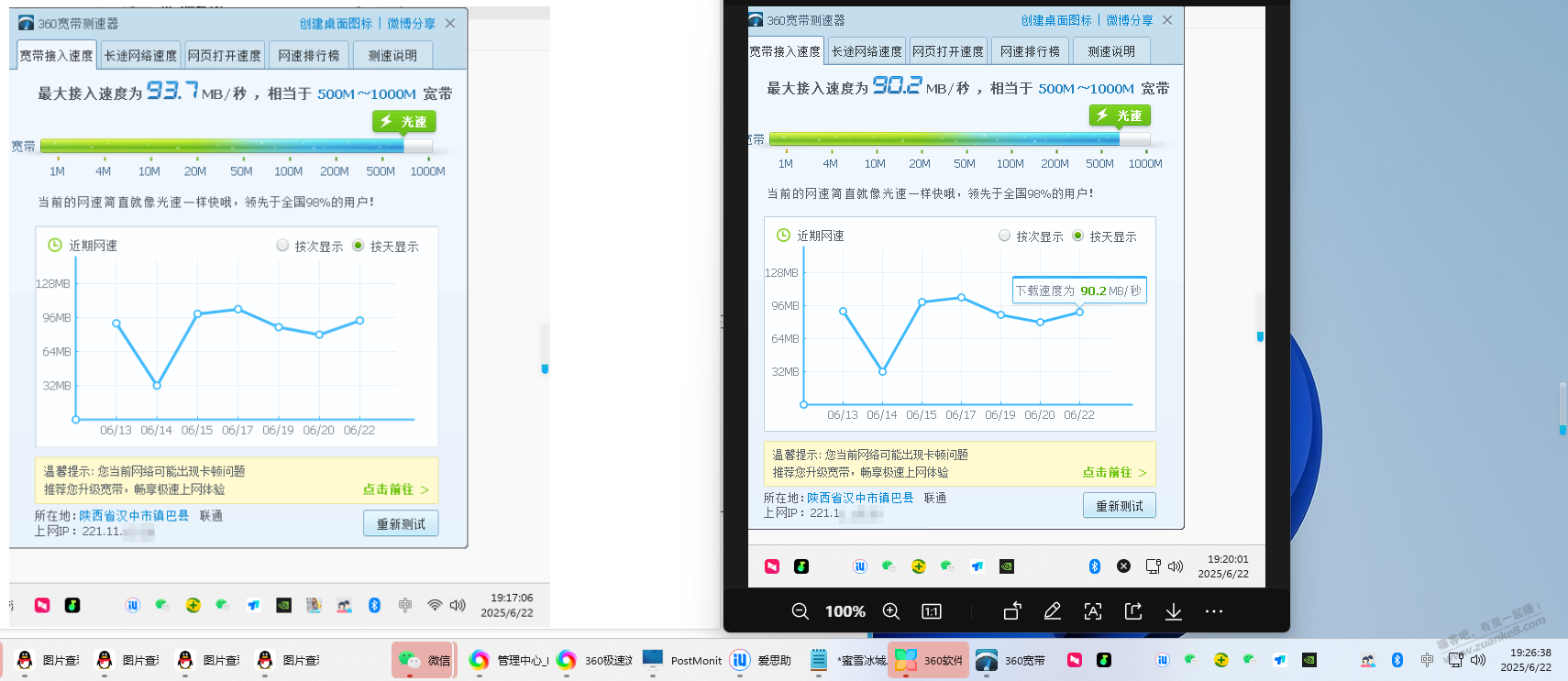1568x681 pixels.
Task: Click Bluetooth icon beside the 19:26:38 clock
Action: coord(1397,660)
